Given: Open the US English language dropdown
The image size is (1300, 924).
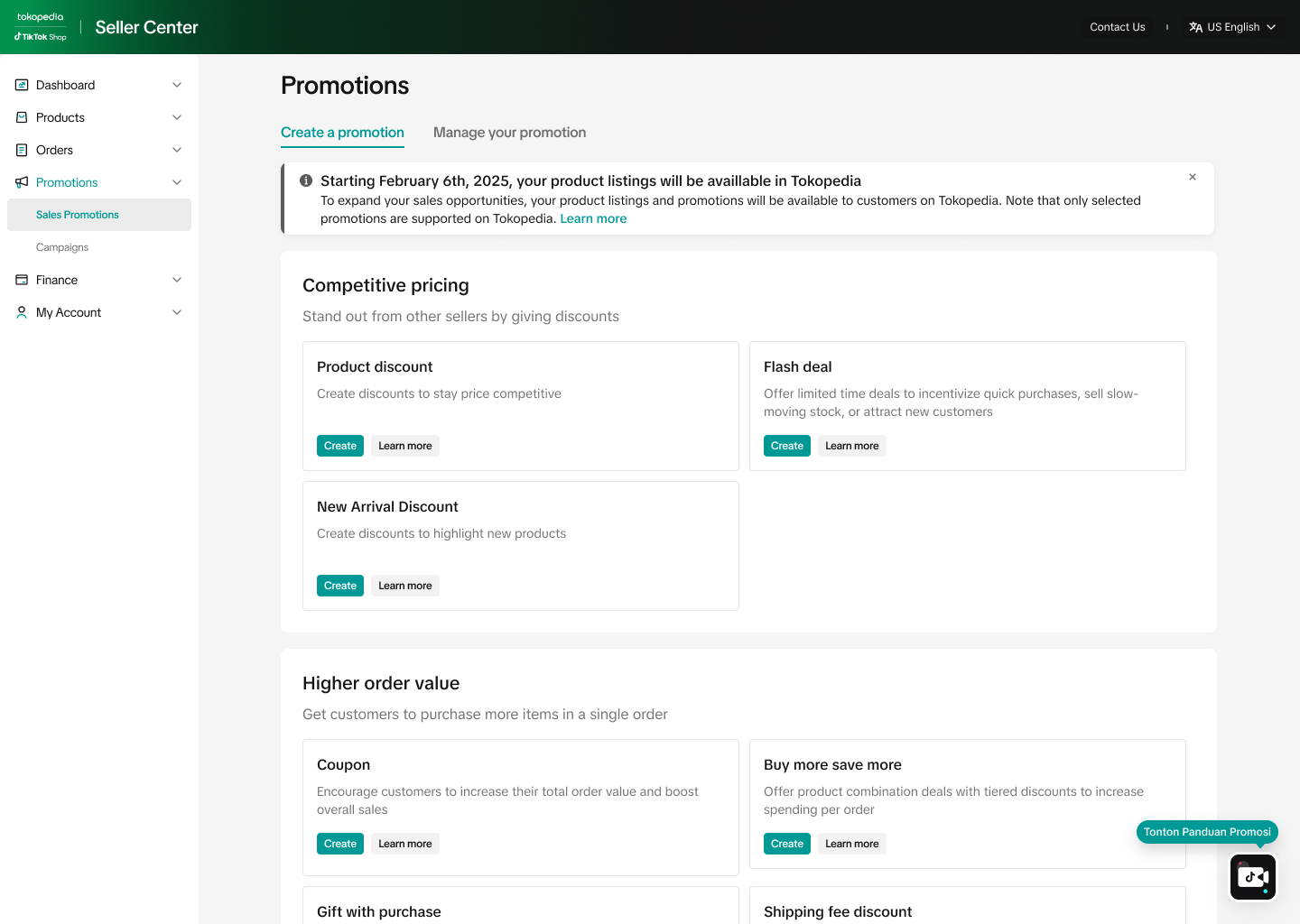Looking at the screenshot, I should click(x=1232, y=27).
